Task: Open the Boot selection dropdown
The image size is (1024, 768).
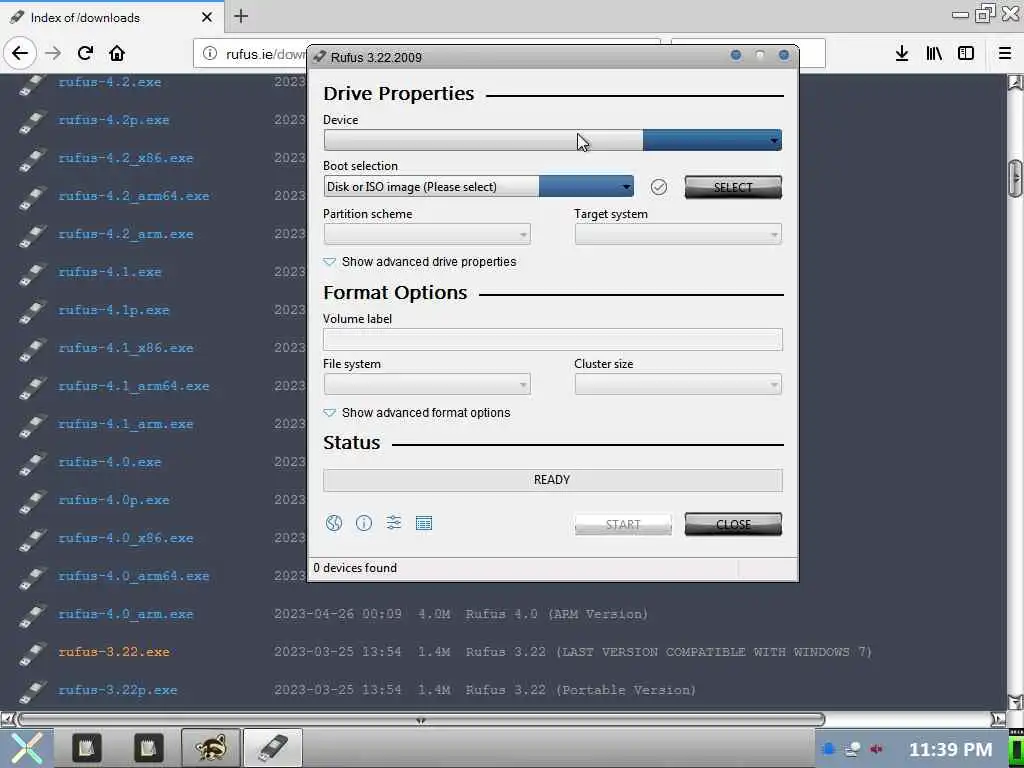Action: (479, 187)
